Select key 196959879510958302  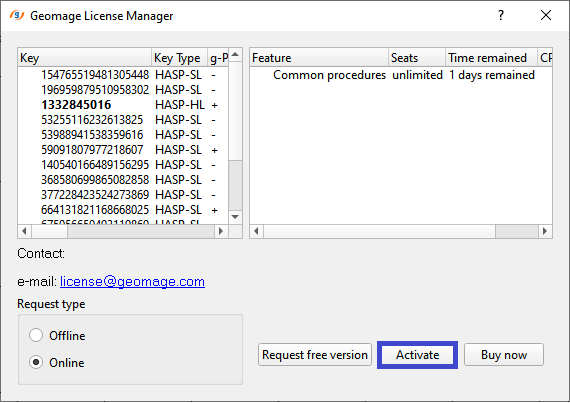pyautogui.click(x=95, y=90)
